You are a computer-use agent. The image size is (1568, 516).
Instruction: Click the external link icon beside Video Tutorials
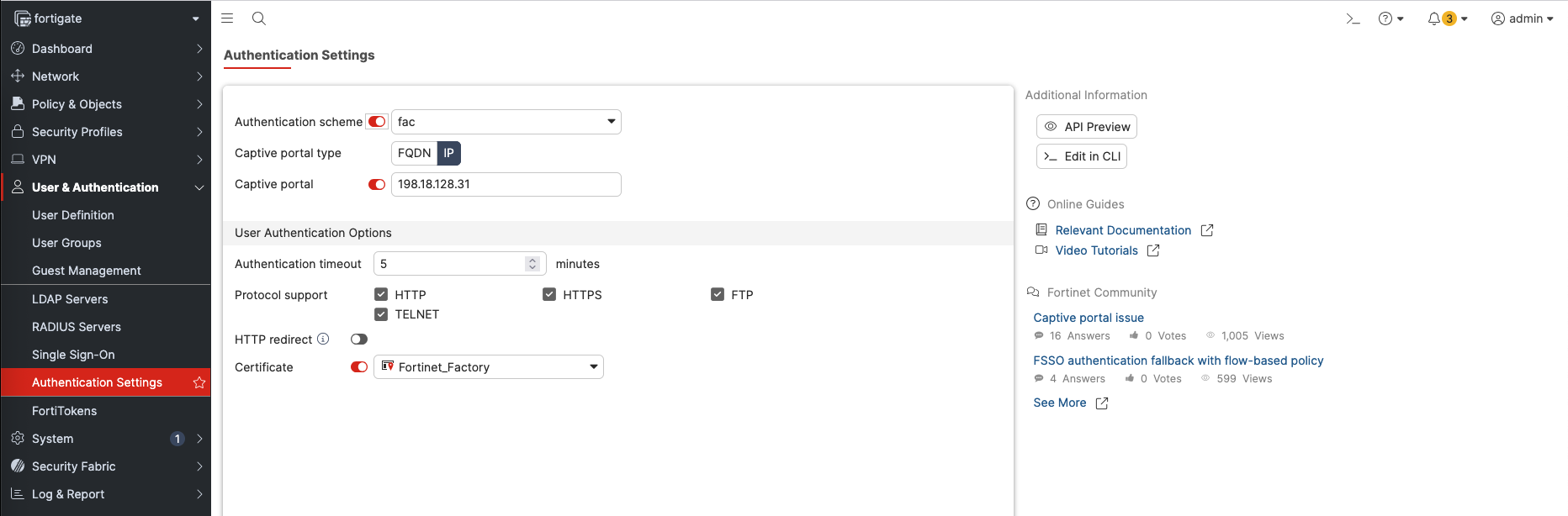pyautogui.click(x=1153, y=250)
